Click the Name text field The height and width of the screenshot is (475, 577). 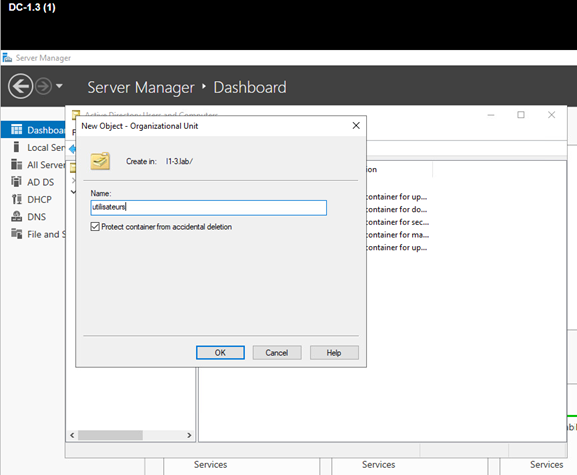click(x=208, y=208)
